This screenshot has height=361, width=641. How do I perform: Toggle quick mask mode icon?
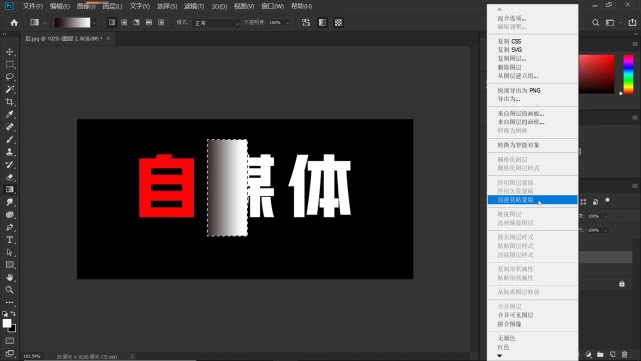pyautogui.click(x=10, y=341)
